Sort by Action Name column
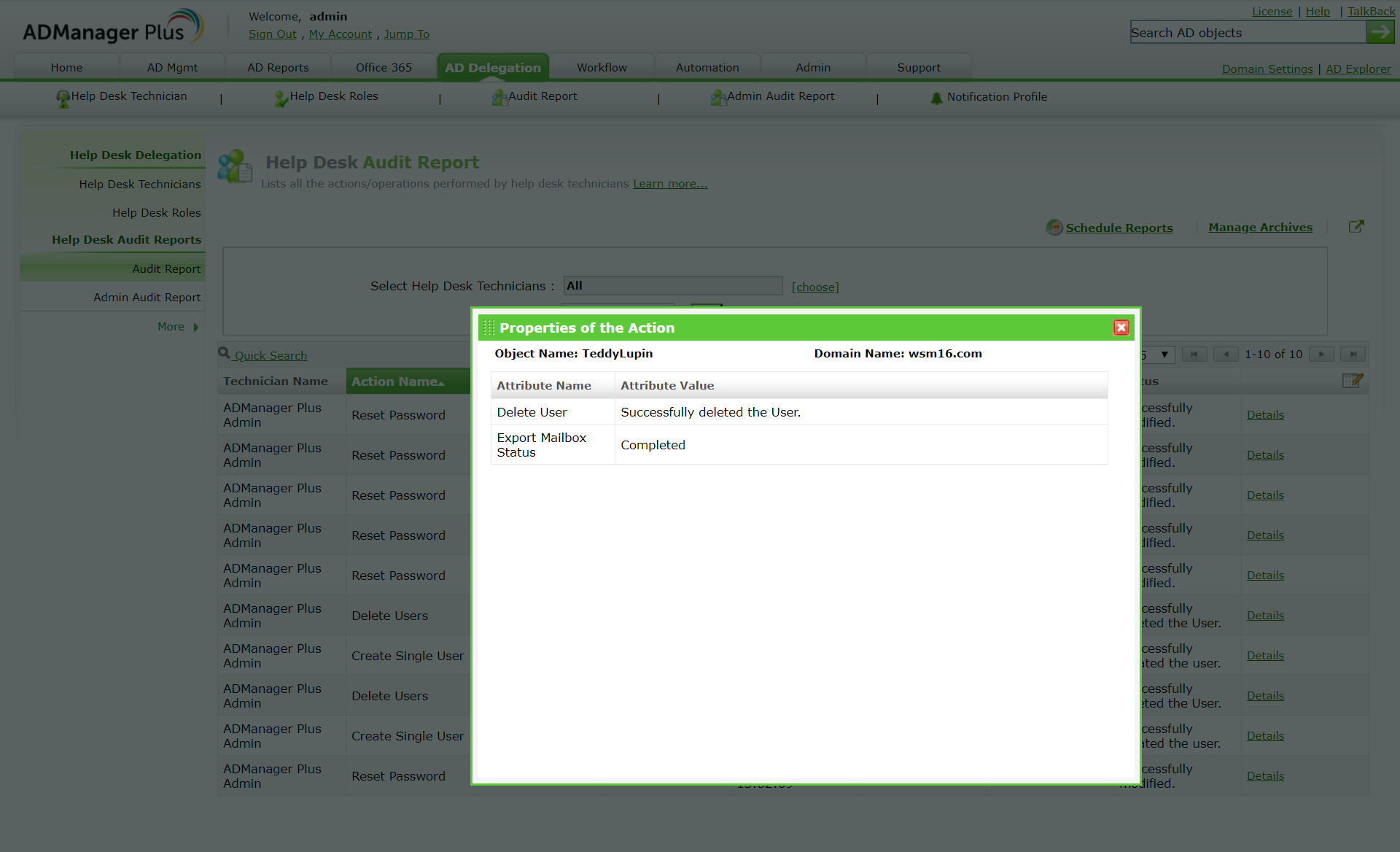1400x852 pixels. [397, 382]
